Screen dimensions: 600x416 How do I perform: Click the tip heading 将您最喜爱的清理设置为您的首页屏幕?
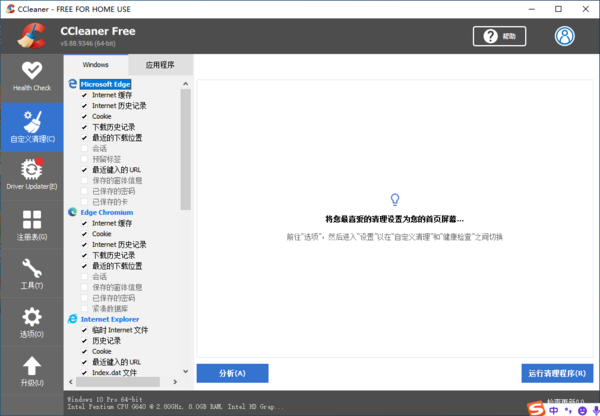click(x=394, y=220)
